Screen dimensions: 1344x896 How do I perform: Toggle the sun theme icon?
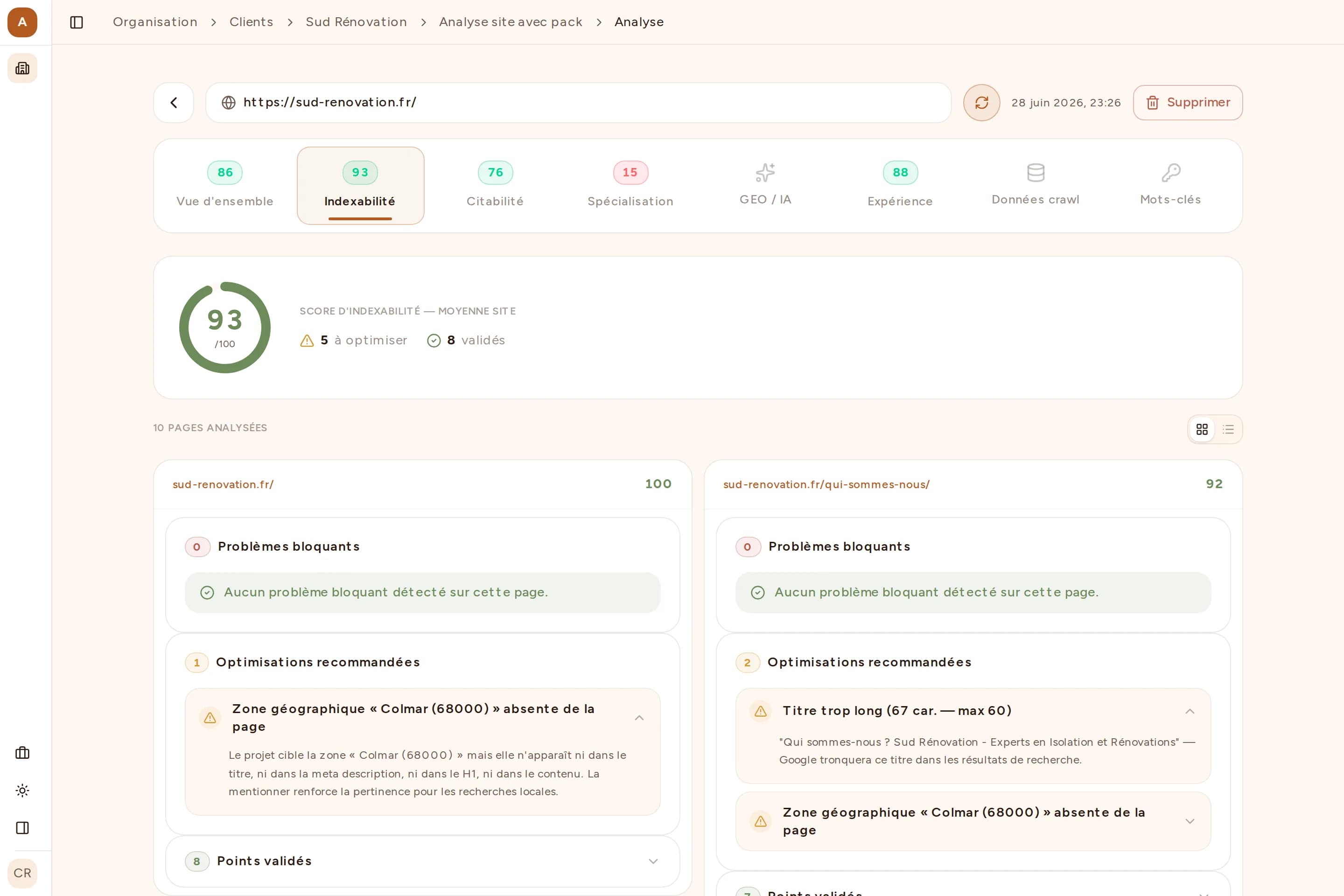click(22, 790)
